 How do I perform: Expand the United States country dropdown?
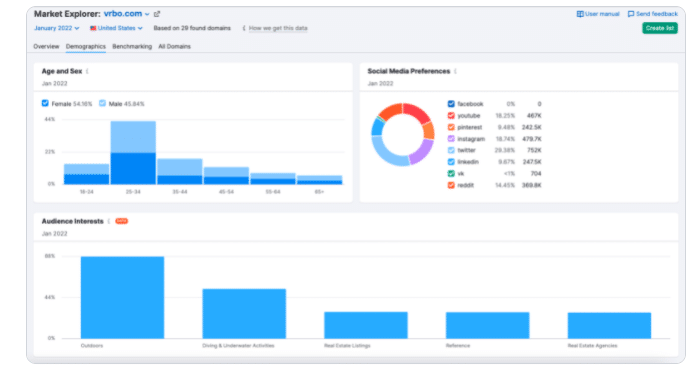click(x=116, y=28)
